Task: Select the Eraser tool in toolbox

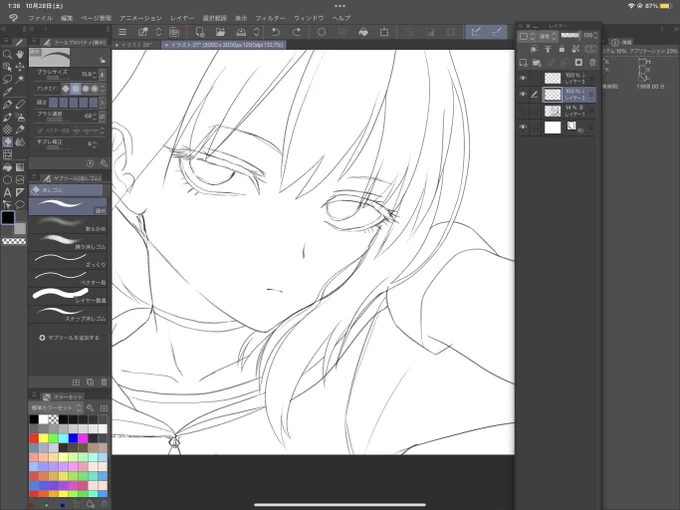Action: point(7,142)
